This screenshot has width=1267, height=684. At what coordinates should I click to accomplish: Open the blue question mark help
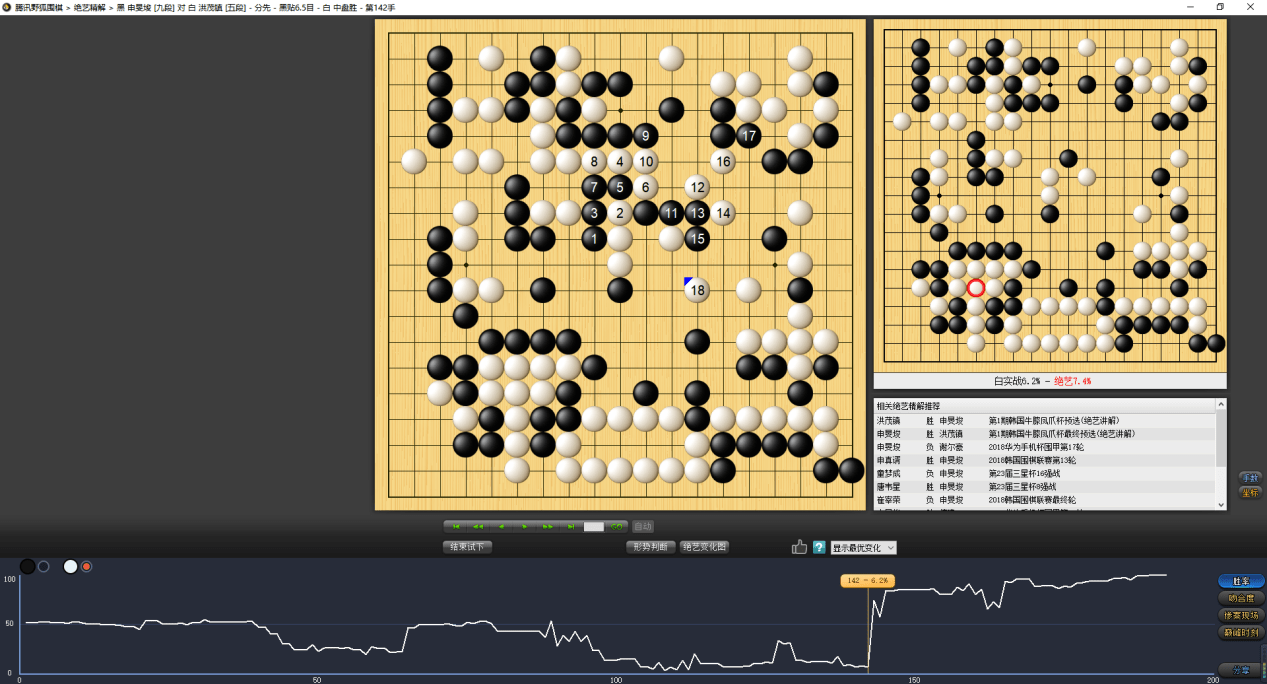point(819,547)
